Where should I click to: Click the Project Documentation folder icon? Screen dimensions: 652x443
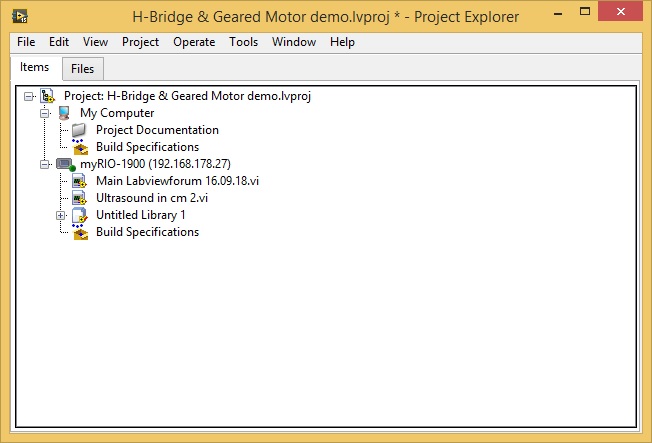pos(79,130)
